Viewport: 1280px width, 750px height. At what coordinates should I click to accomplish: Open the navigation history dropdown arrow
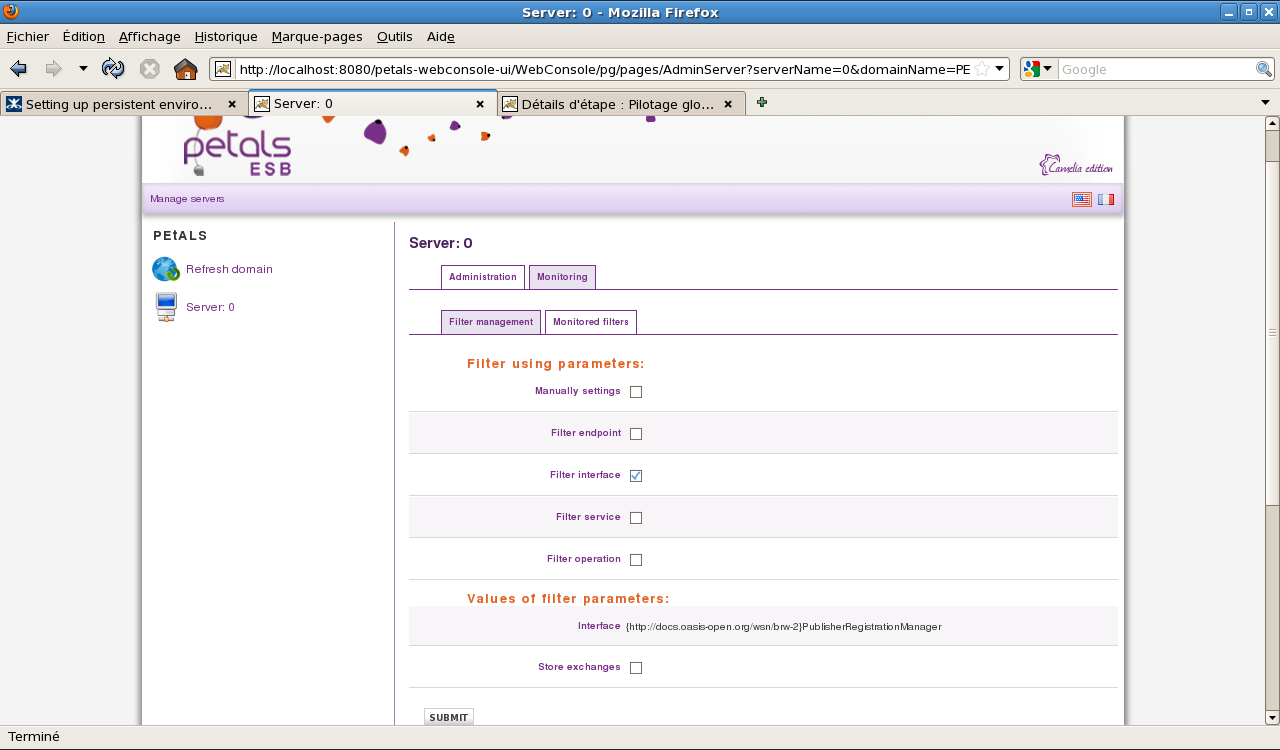point(83,69)
